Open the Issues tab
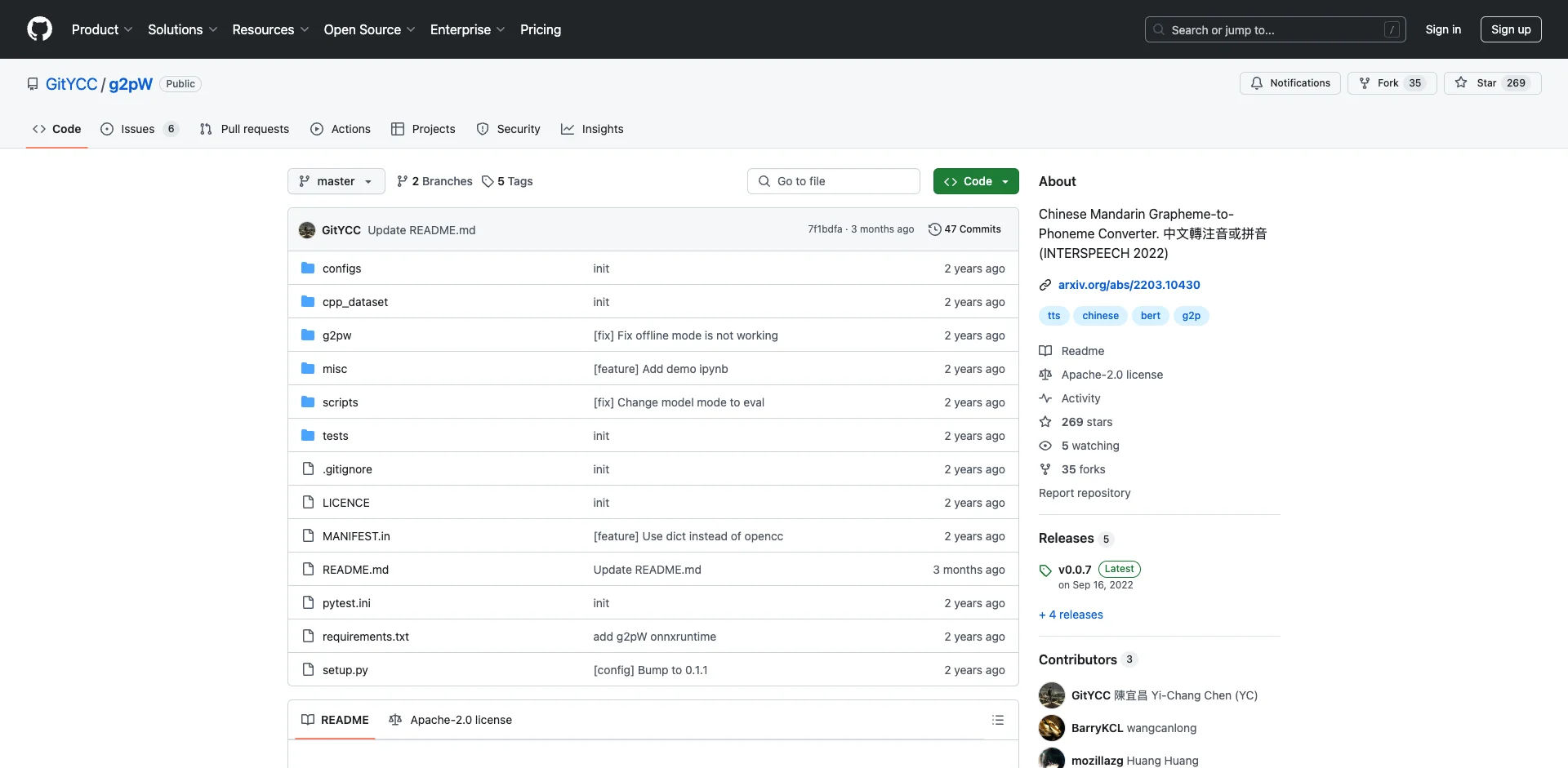Viewport: 1568px width, 768px height. (139, 129)
